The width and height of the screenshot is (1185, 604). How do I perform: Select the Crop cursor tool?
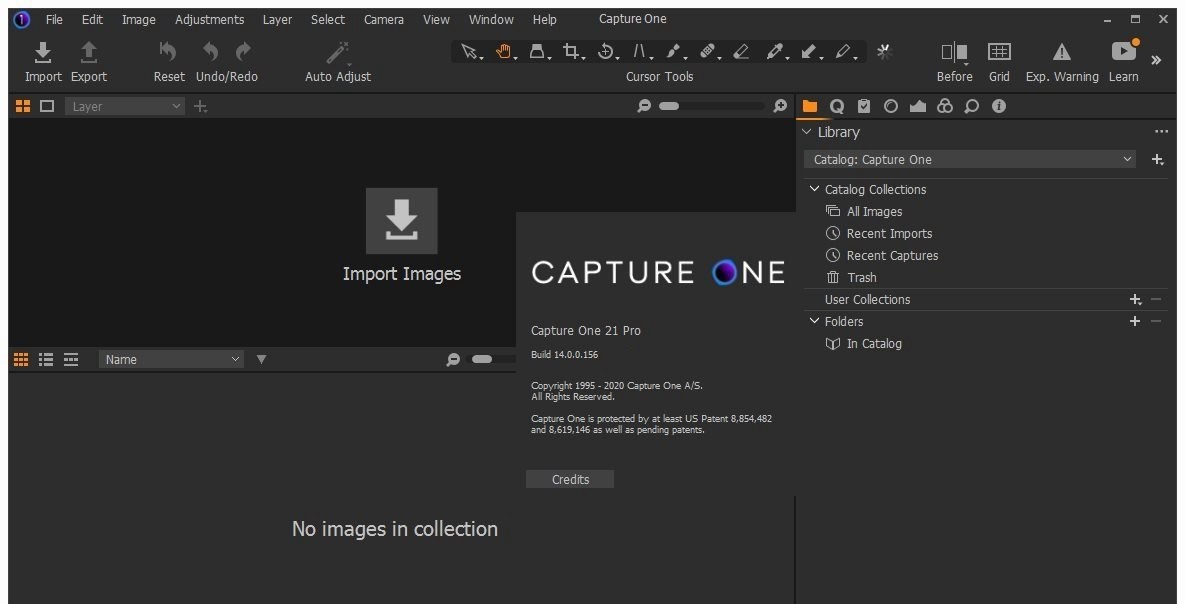pyautogui.click(x=572, y=51)
